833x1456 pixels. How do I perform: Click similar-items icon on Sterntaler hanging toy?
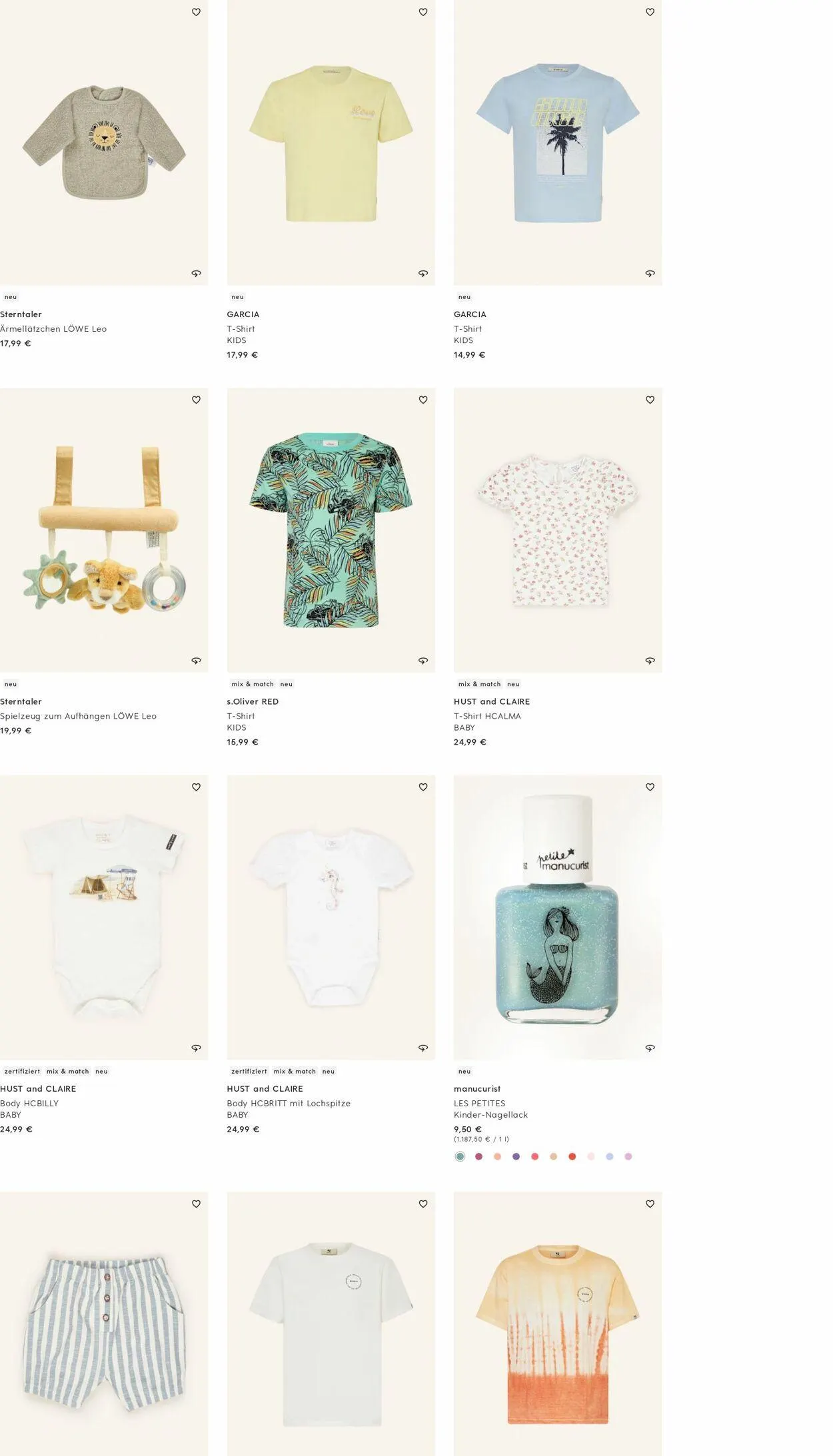click(196, 661)
